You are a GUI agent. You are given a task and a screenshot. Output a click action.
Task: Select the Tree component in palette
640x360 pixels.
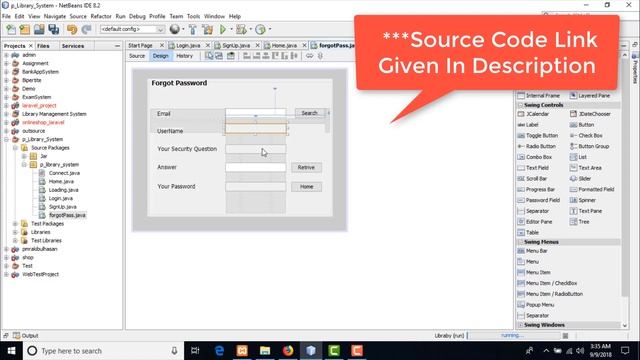580,222
